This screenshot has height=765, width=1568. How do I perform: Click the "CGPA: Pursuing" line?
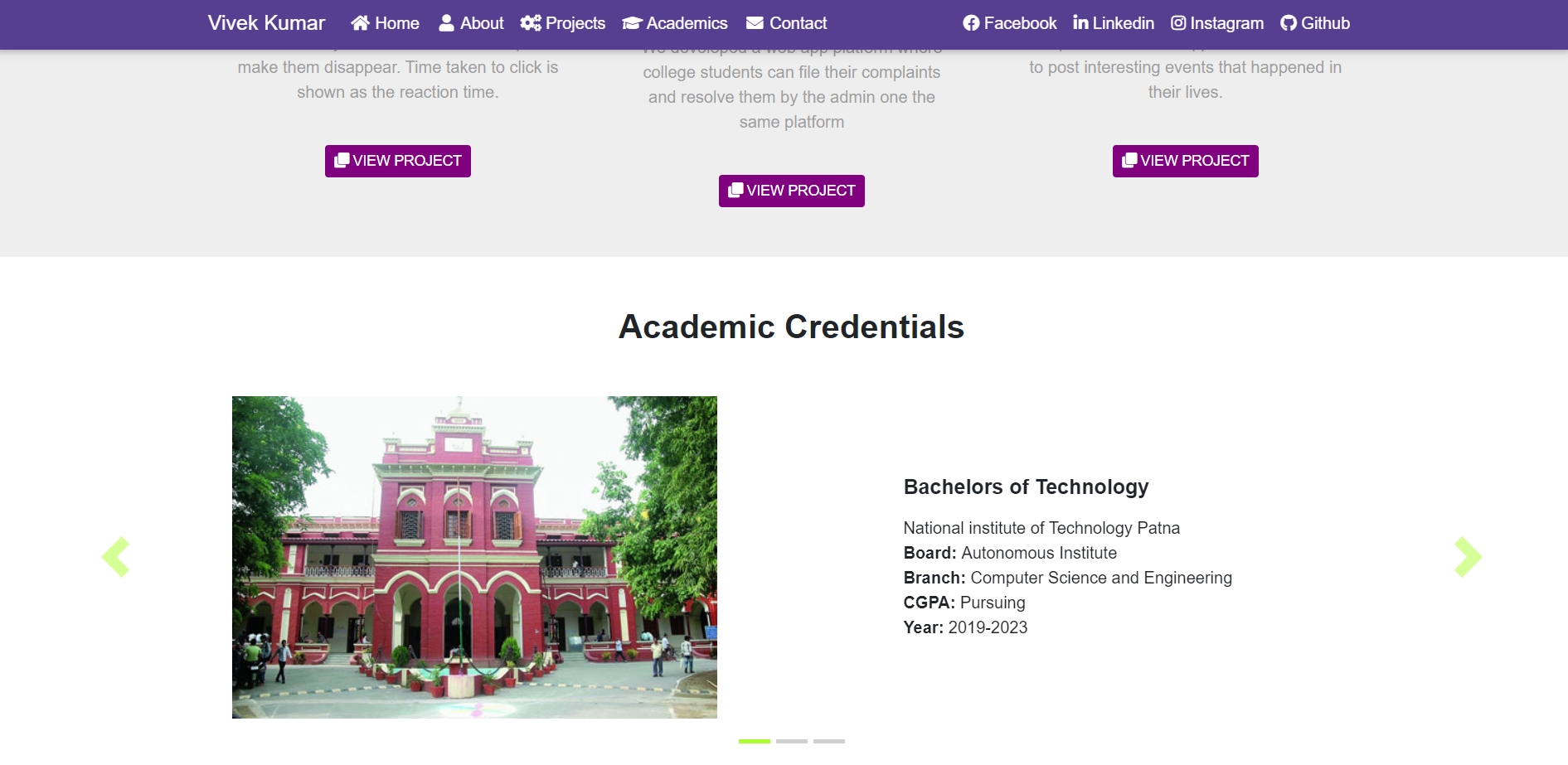click(x=964, y=603)
